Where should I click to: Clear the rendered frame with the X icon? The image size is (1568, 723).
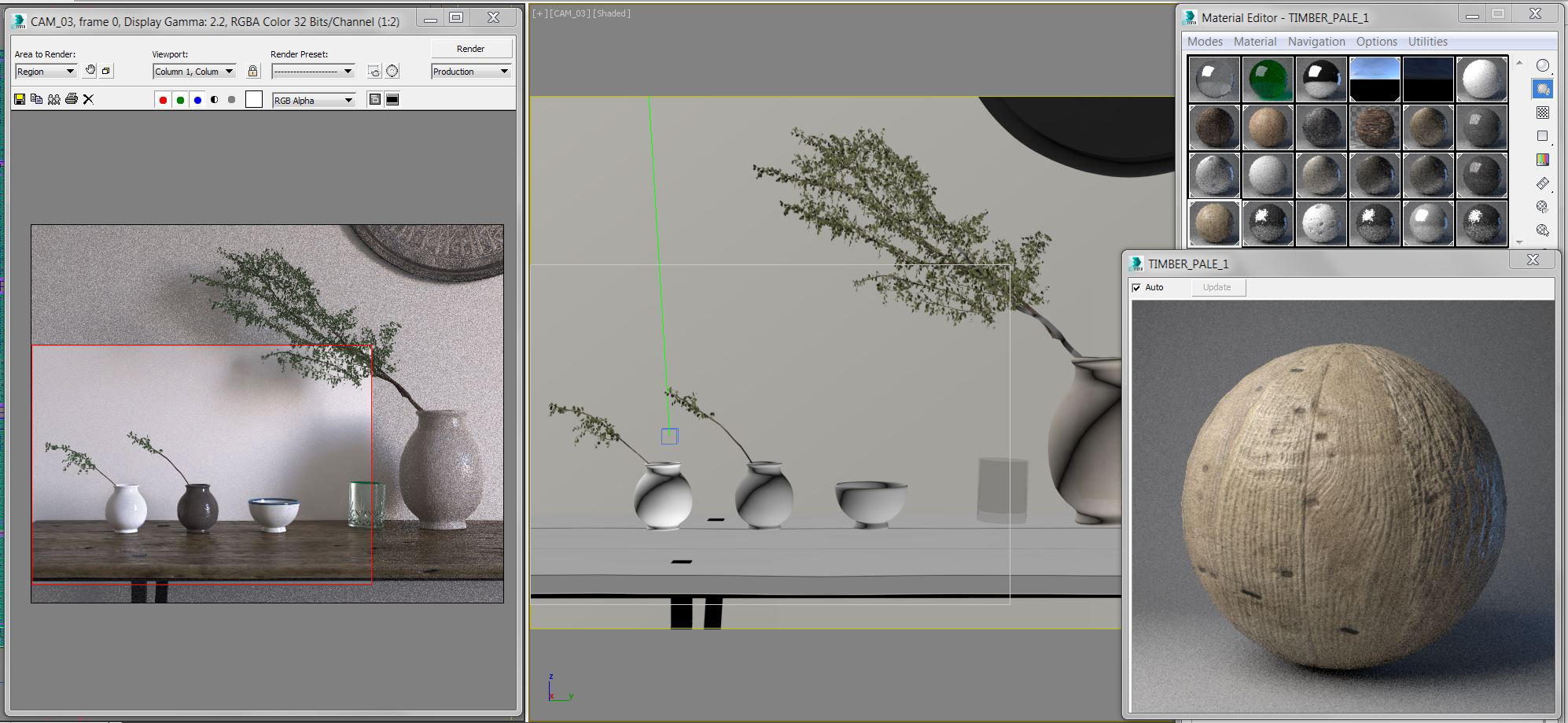point(88,99)
